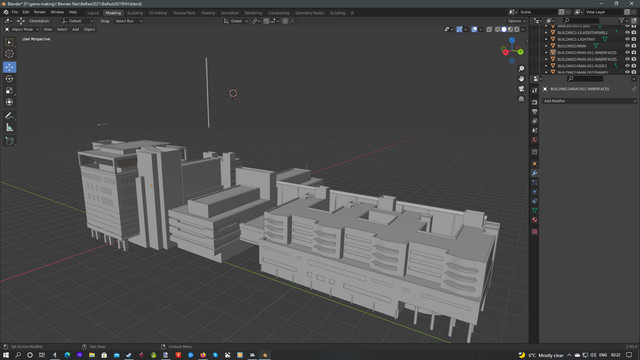Open the Select Box drag dropdown
The width and height of the screenshot is (640, 360).
coord(128,21)
